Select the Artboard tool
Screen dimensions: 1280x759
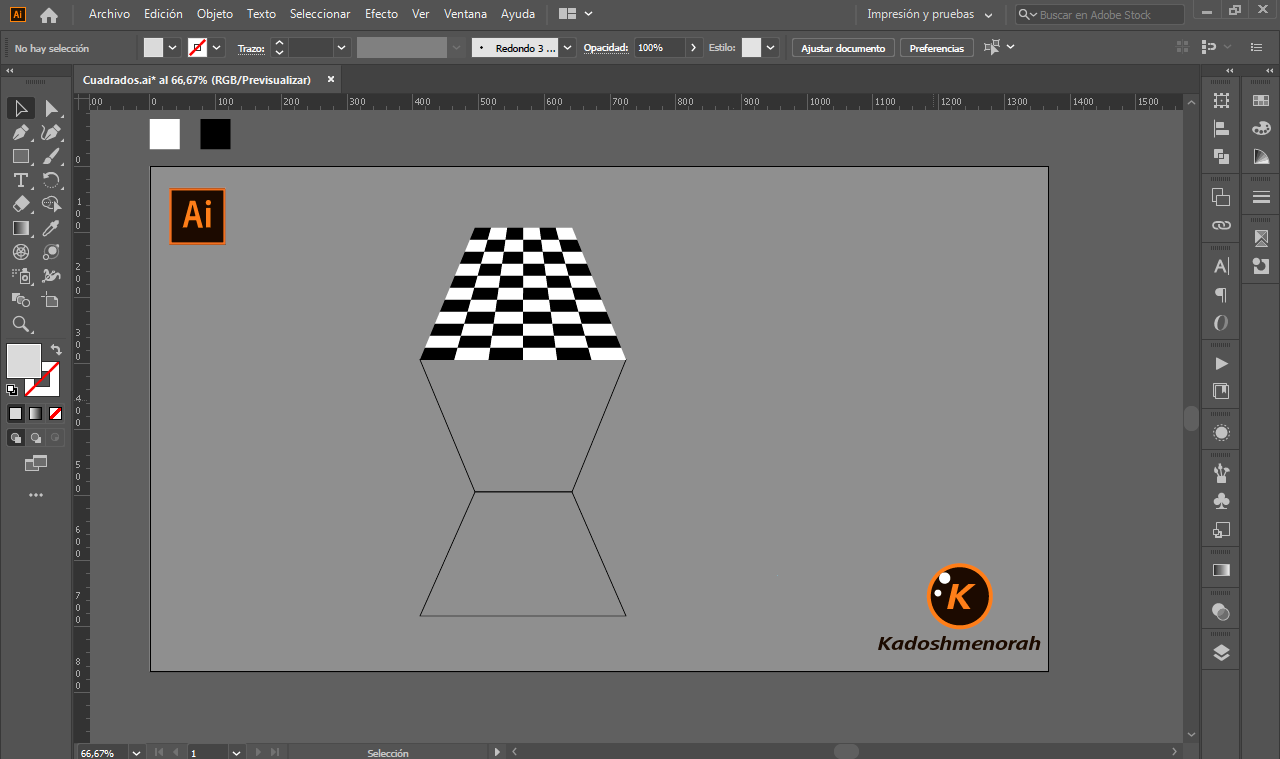pos(51,299)
